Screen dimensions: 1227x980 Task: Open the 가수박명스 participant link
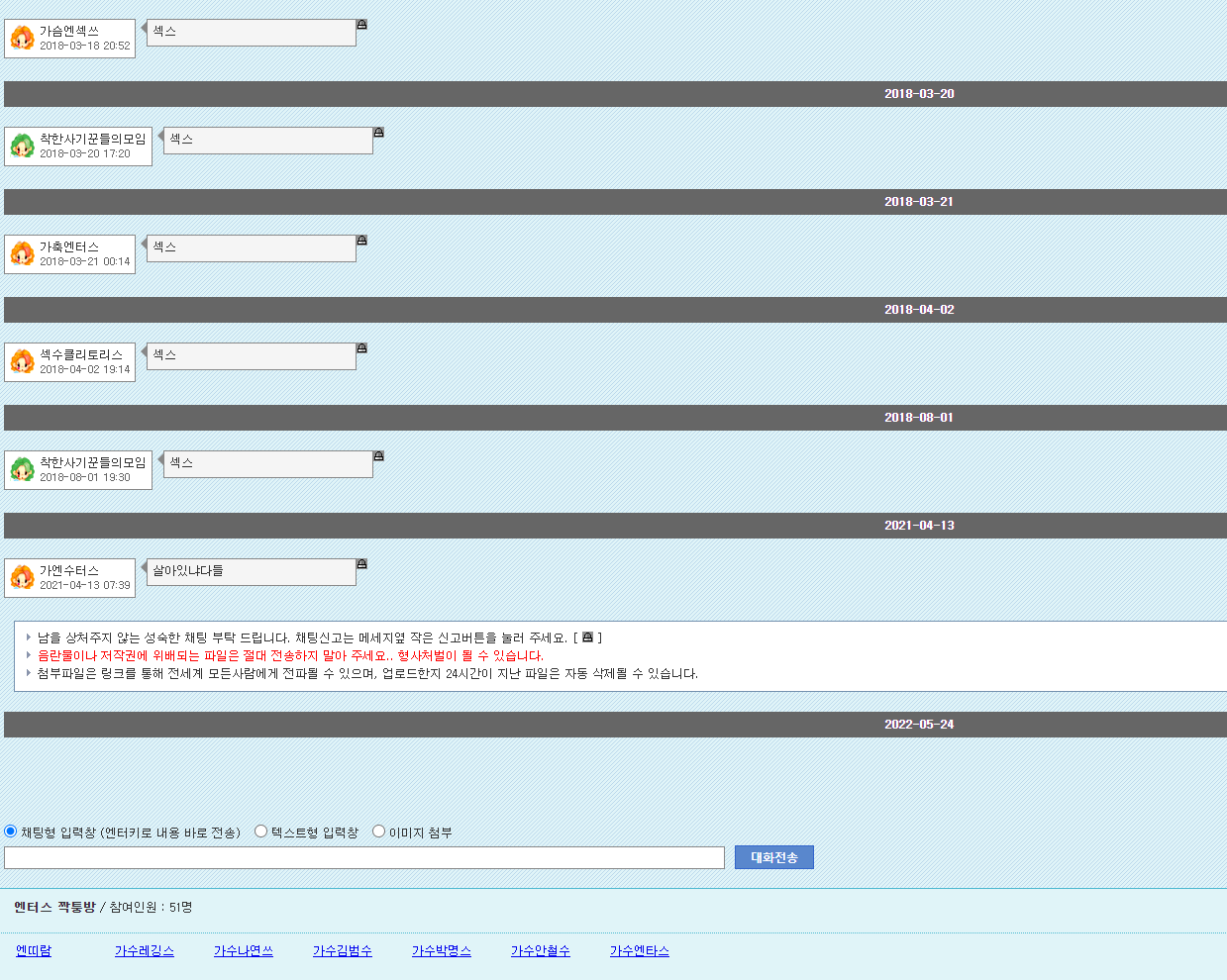click(442, 950)
